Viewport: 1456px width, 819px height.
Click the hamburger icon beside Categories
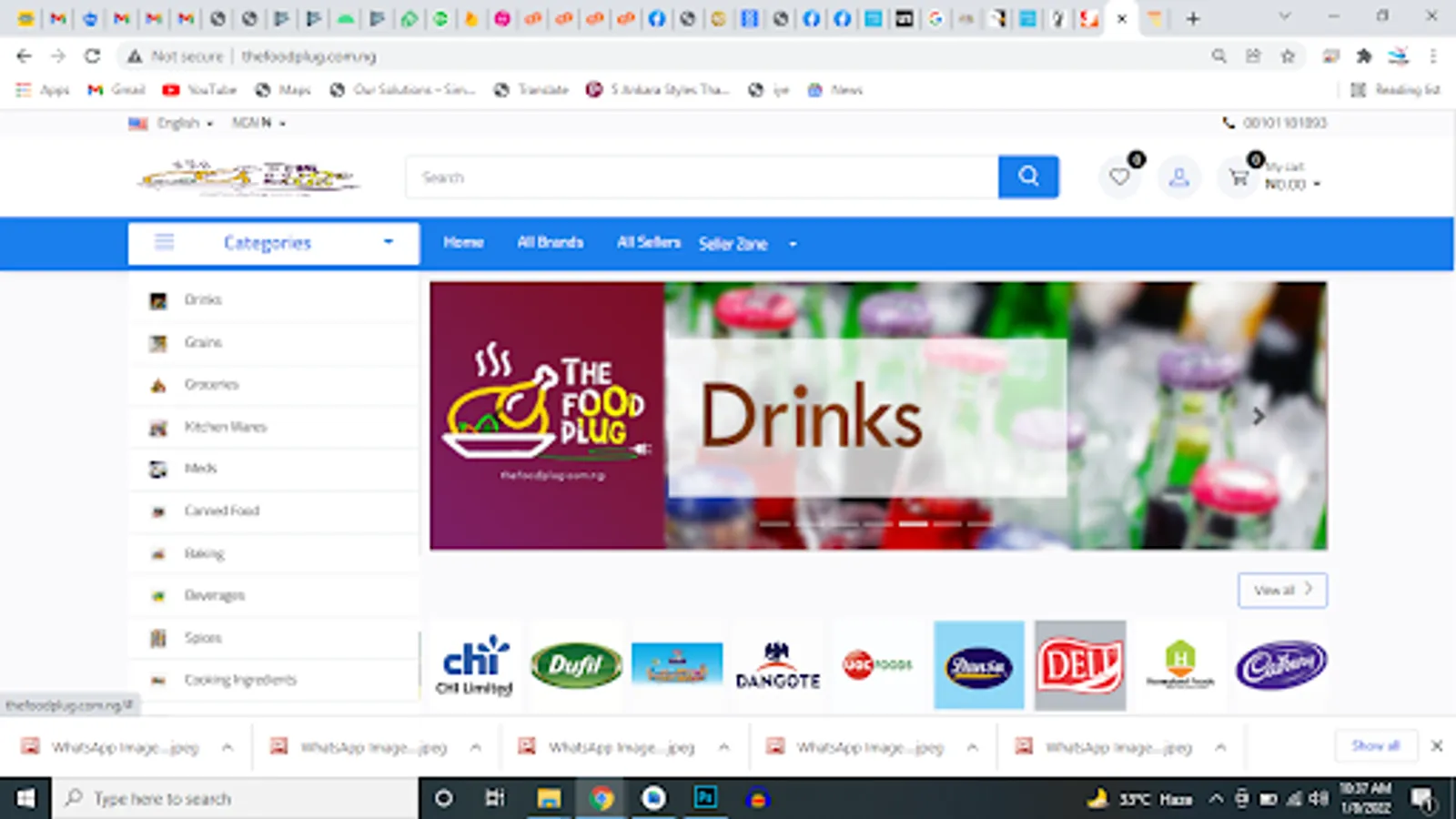tap(164, 242)
